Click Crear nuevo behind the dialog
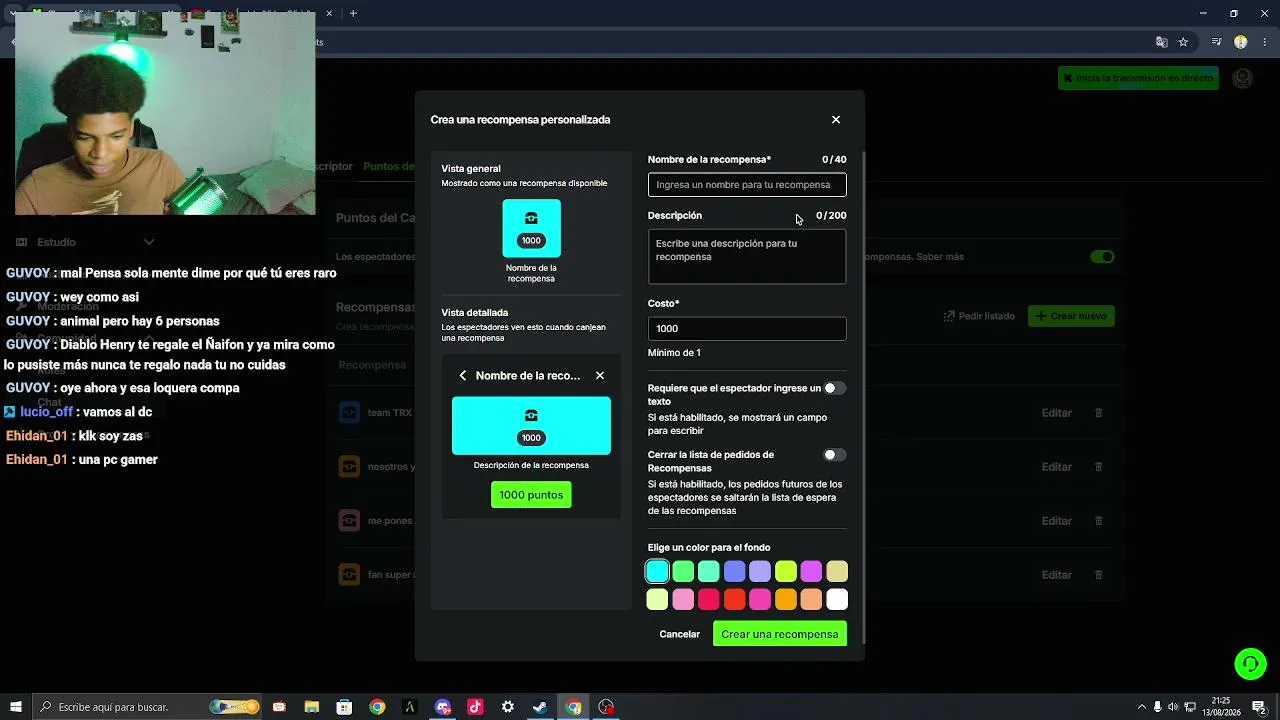The width and height of the screenshot is (1280, 720). pyautogui.click(x=1071, y=316)
